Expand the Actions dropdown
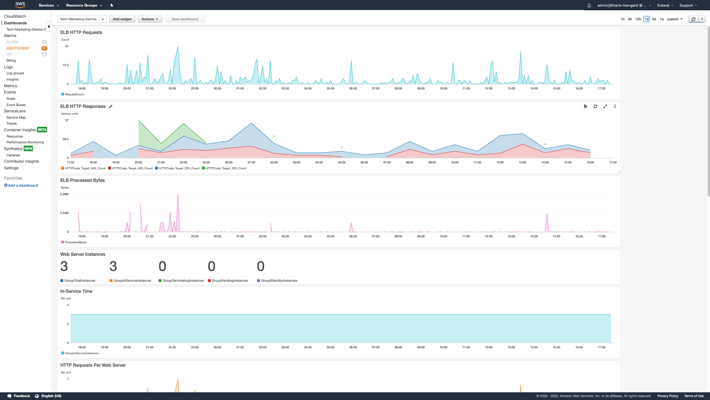 pyautogui.click(x=149, y=19)
